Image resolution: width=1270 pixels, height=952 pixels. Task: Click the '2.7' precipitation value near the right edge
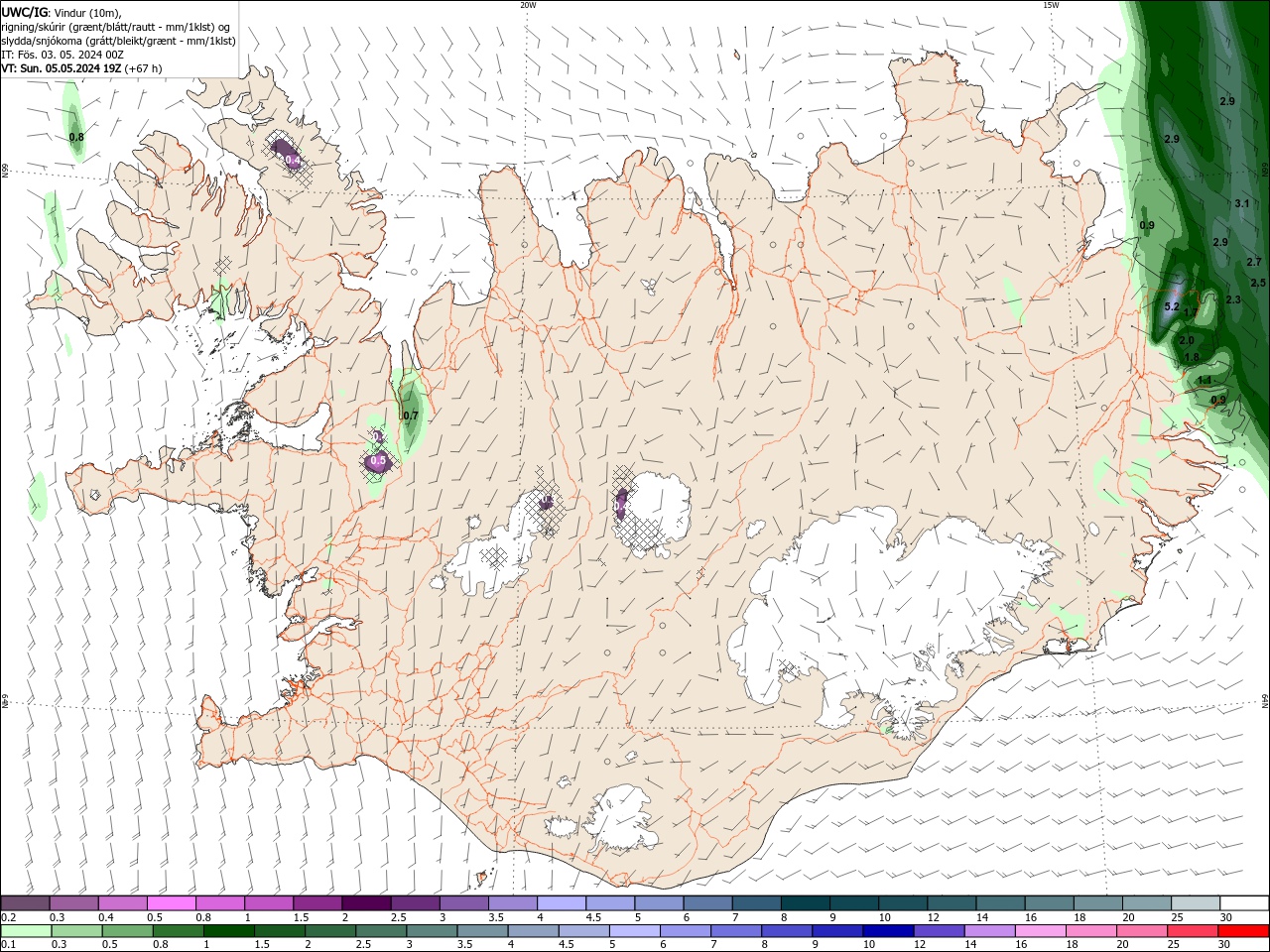pos(1254,262)
